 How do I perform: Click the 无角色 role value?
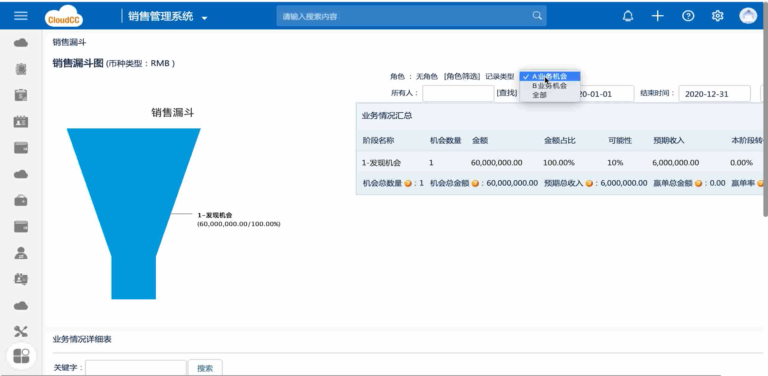[x=427, y=76]
